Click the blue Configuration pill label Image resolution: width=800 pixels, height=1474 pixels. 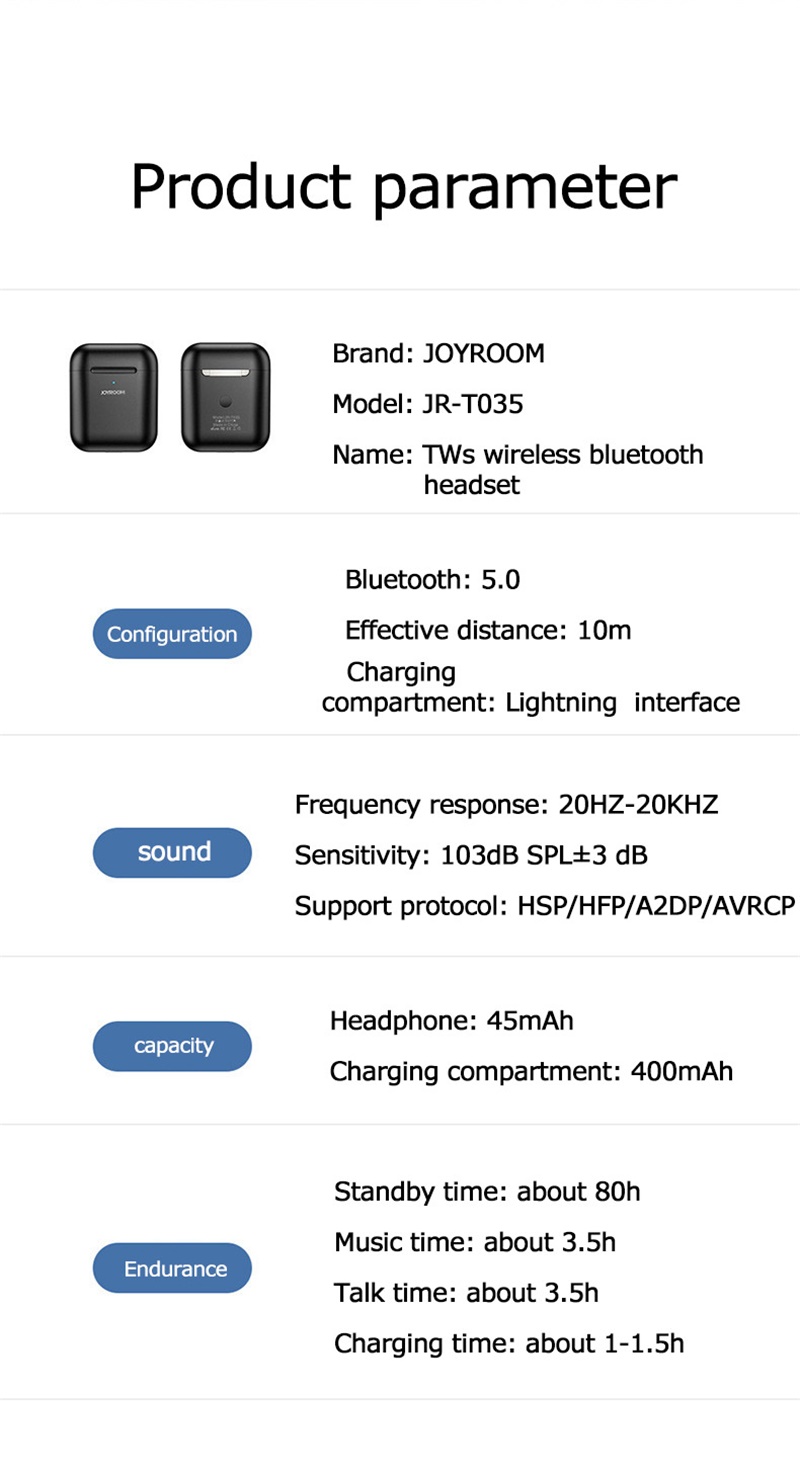click(172, 634)
